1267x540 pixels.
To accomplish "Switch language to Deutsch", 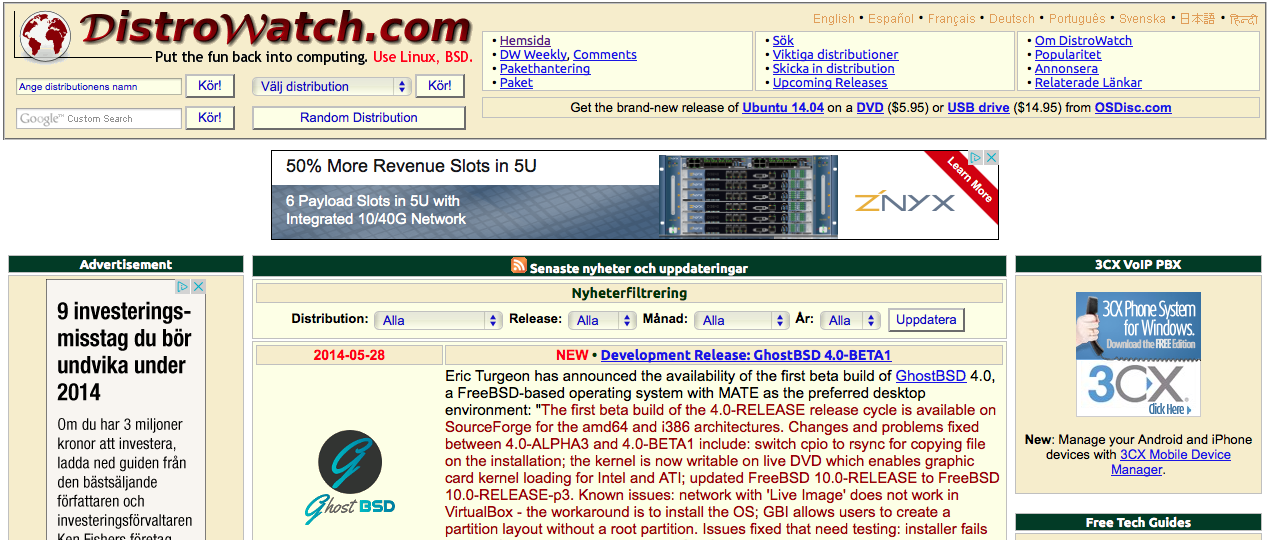I will 1012,19.
